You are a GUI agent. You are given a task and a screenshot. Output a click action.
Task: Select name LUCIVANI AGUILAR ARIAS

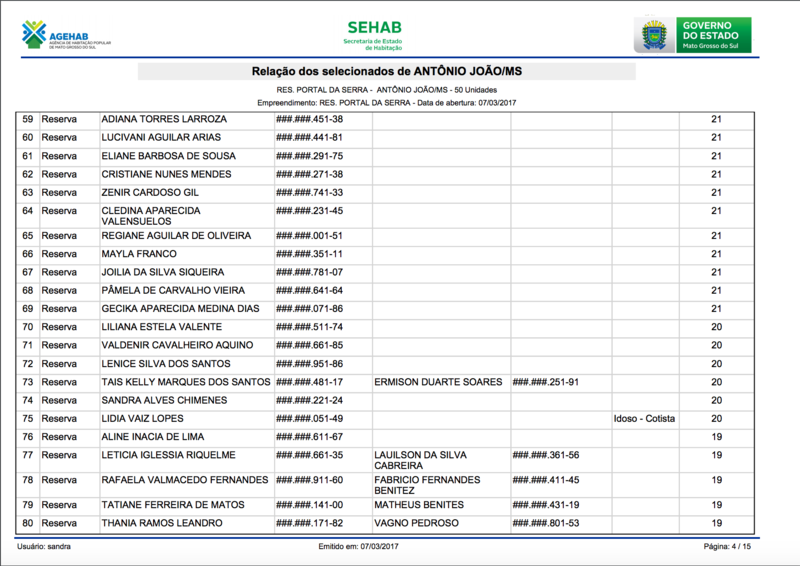tap(161, 137)
